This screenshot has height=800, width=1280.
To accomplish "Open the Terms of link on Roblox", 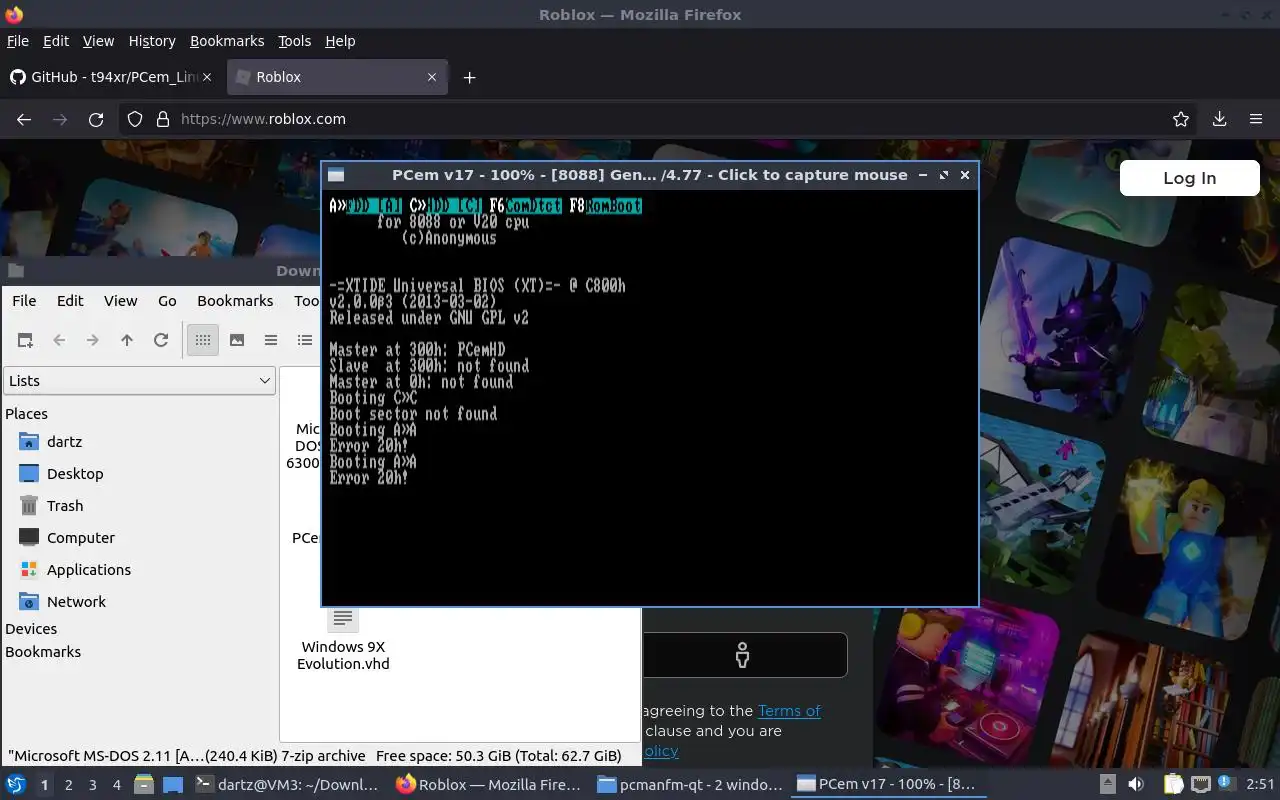I will (x=789, y=711).
